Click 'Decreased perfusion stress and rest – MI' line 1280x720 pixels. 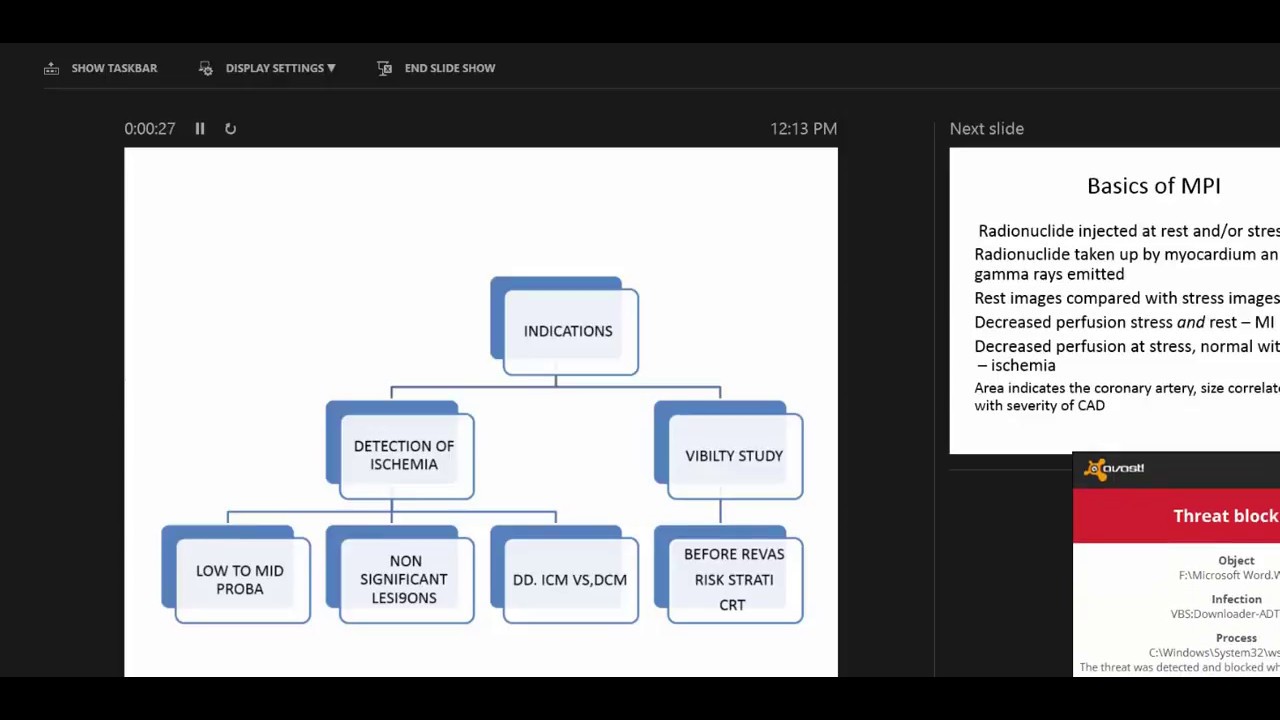(1124, 322)
